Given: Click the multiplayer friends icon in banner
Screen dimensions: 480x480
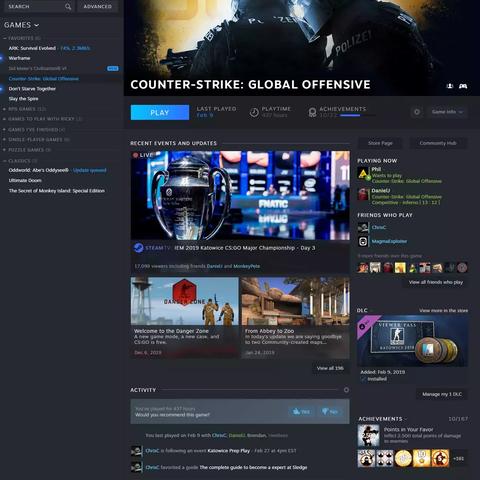Looking at the screenshot, I should (450, 86).
